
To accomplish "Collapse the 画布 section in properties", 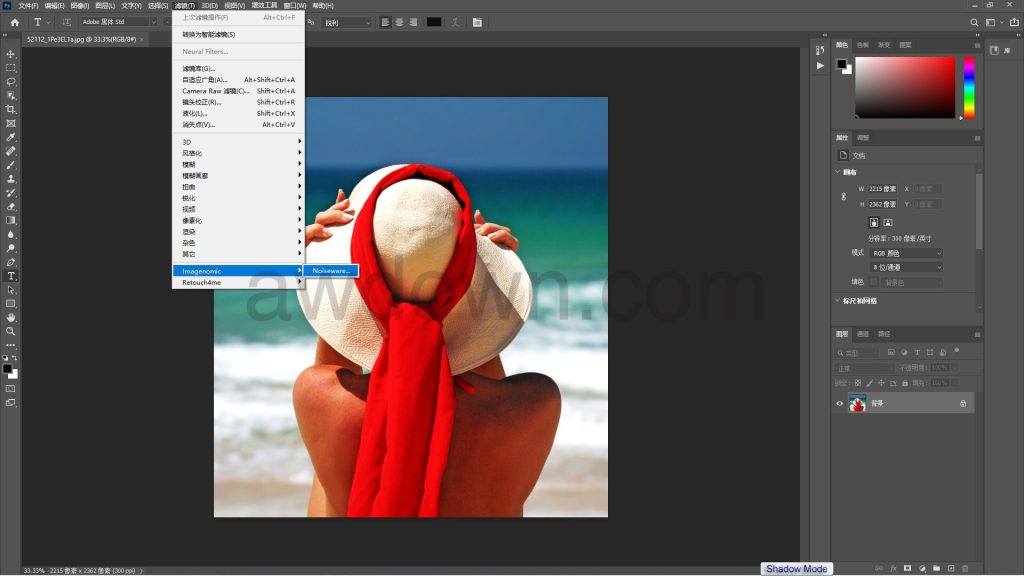I will coord(838,172).
